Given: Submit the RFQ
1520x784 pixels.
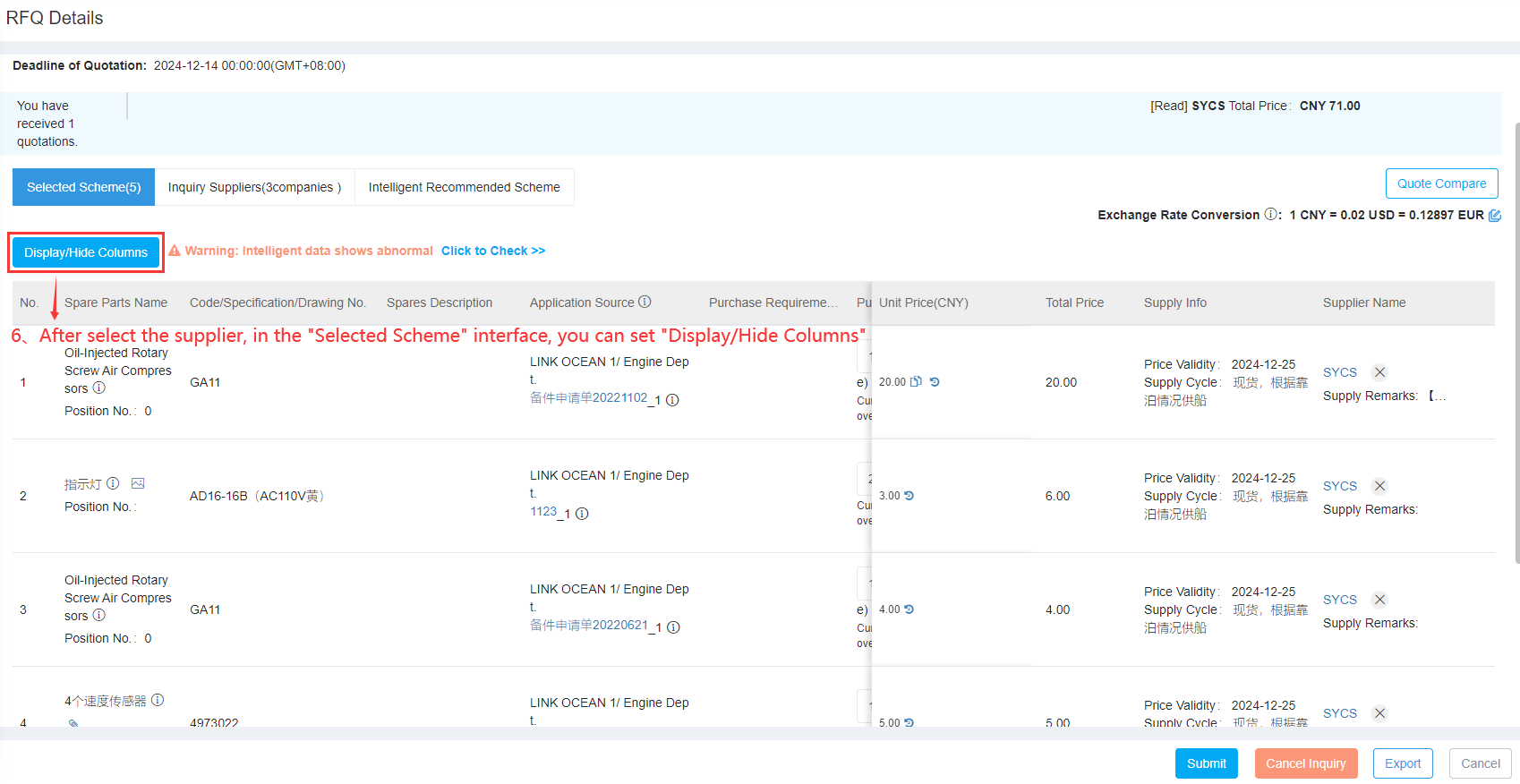Looking at the screenshot, I should (x=1206, y=763).
